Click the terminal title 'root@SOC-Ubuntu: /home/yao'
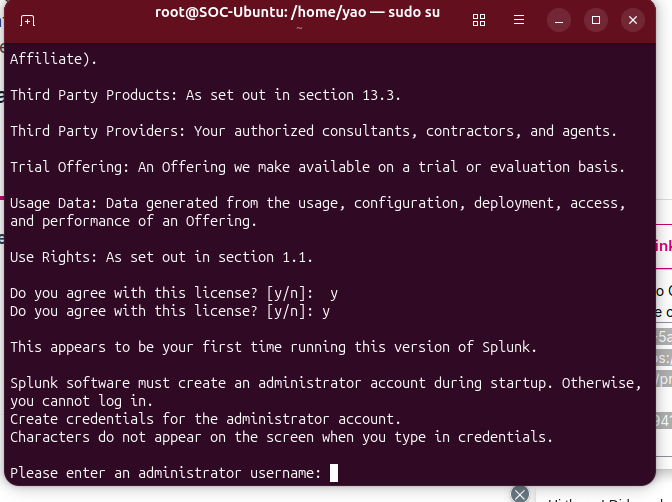 click(x=261, y=12)
